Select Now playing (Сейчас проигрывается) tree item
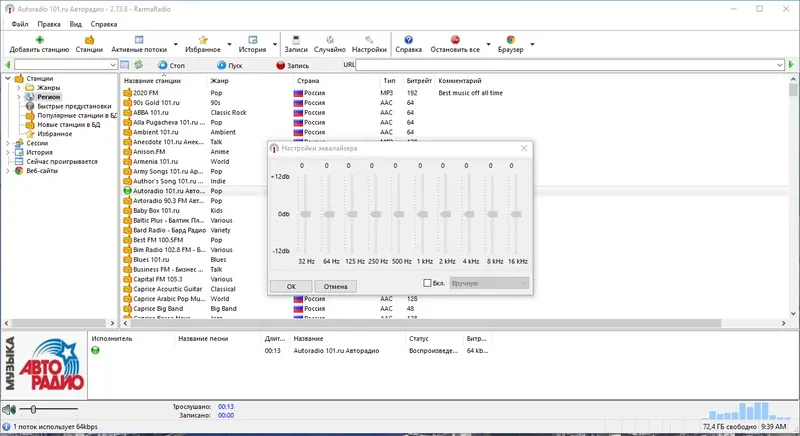Viewport: 800px width, 436px height. (62, 161)
